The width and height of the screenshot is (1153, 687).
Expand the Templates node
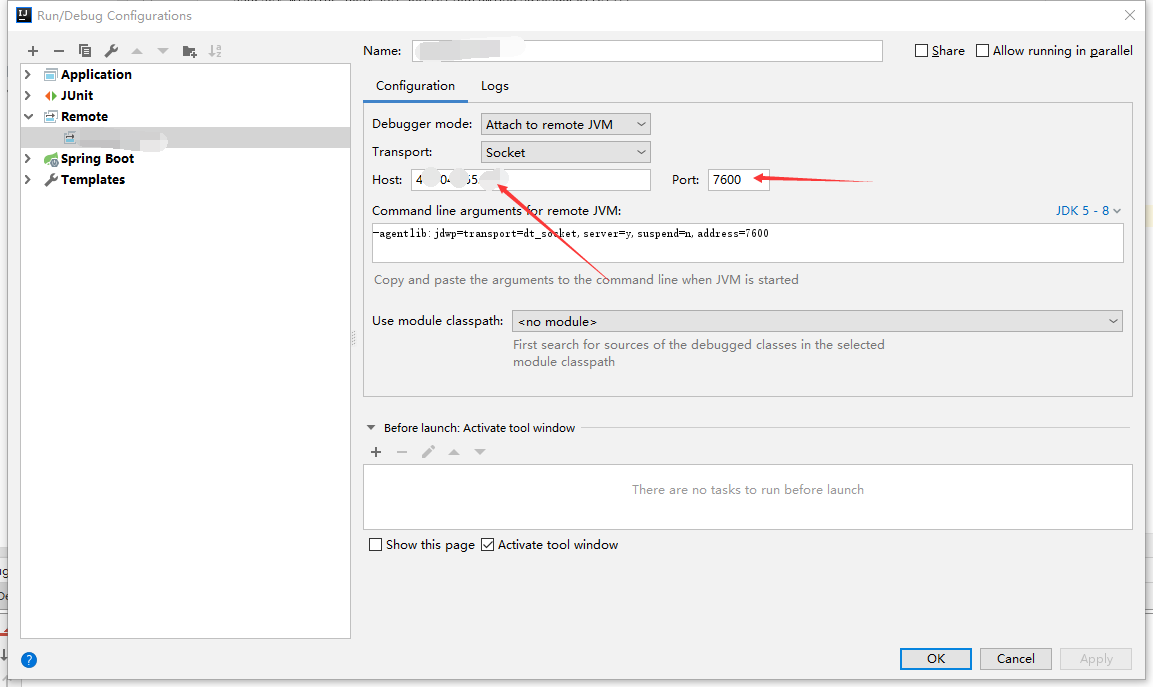pyautogui.click(x=28, y=179)
